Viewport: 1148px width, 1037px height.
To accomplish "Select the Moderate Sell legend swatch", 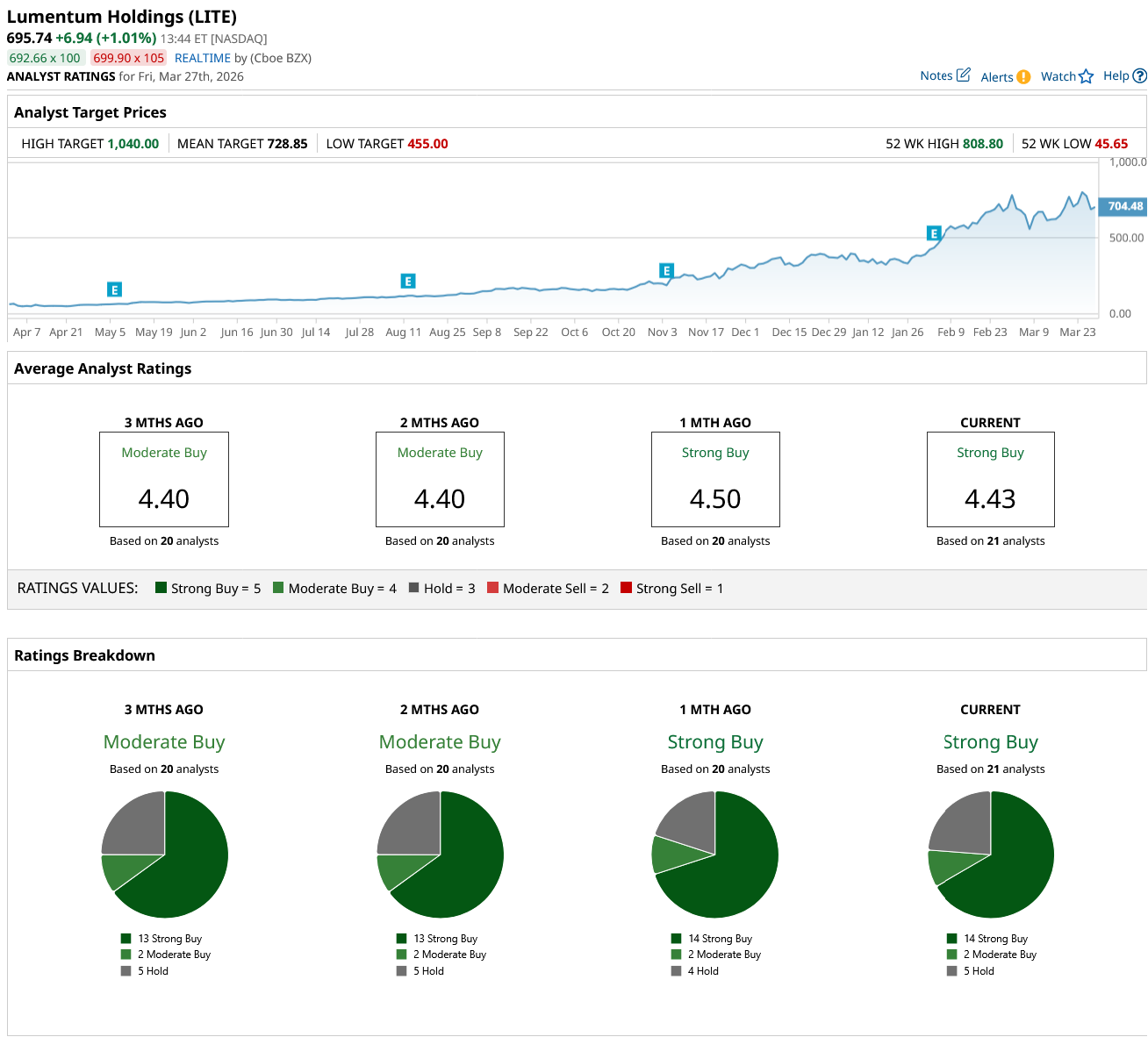I will point(492,588).
